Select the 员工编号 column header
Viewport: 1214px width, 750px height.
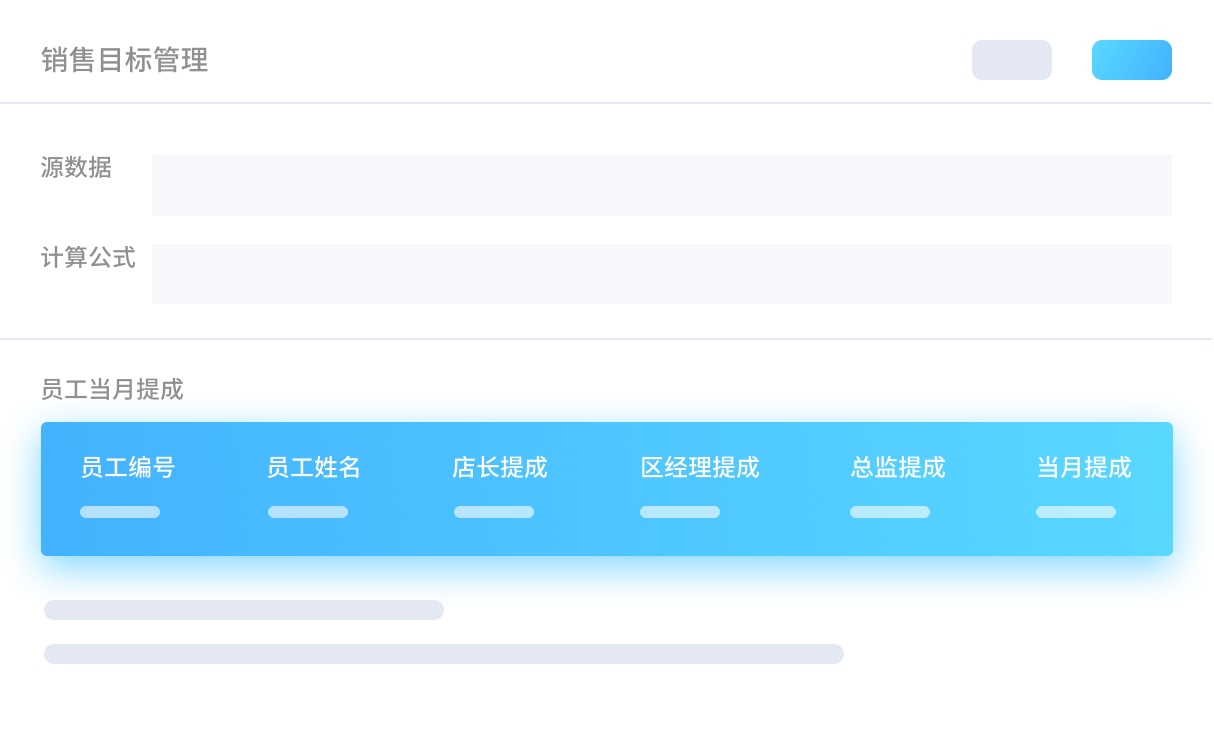point(128,467)
